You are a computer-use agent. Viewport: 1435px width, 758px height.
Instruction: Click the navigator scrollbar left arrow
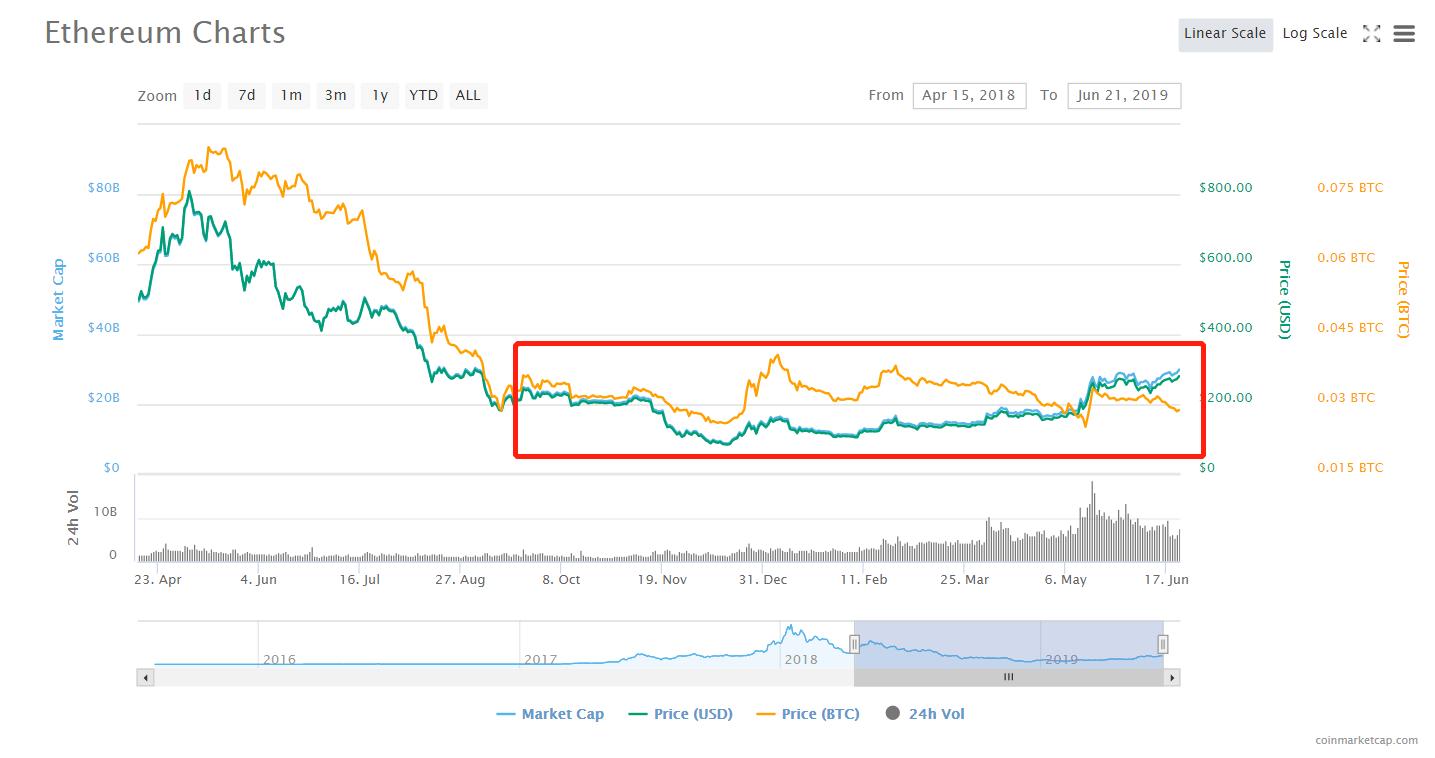pos(146,677)
